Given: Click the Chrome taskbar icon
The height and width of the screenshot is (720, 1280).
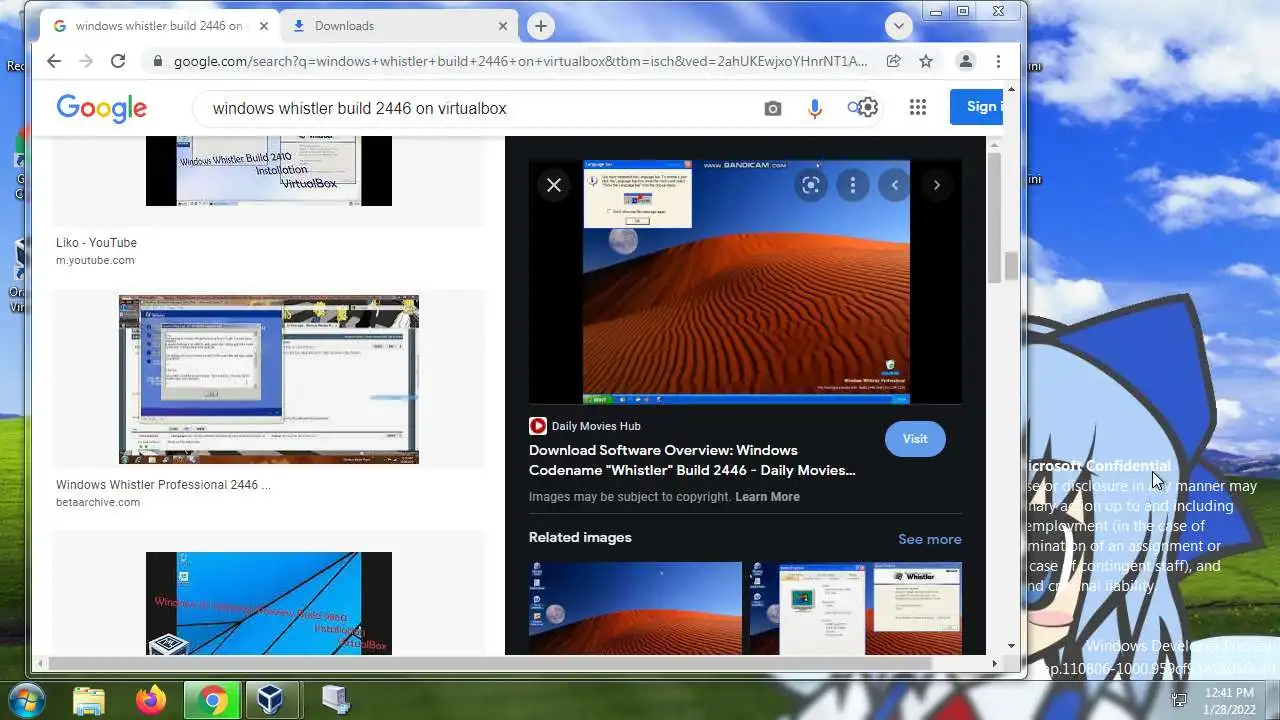Looking at the screenshot, I should tap(212, 699).
